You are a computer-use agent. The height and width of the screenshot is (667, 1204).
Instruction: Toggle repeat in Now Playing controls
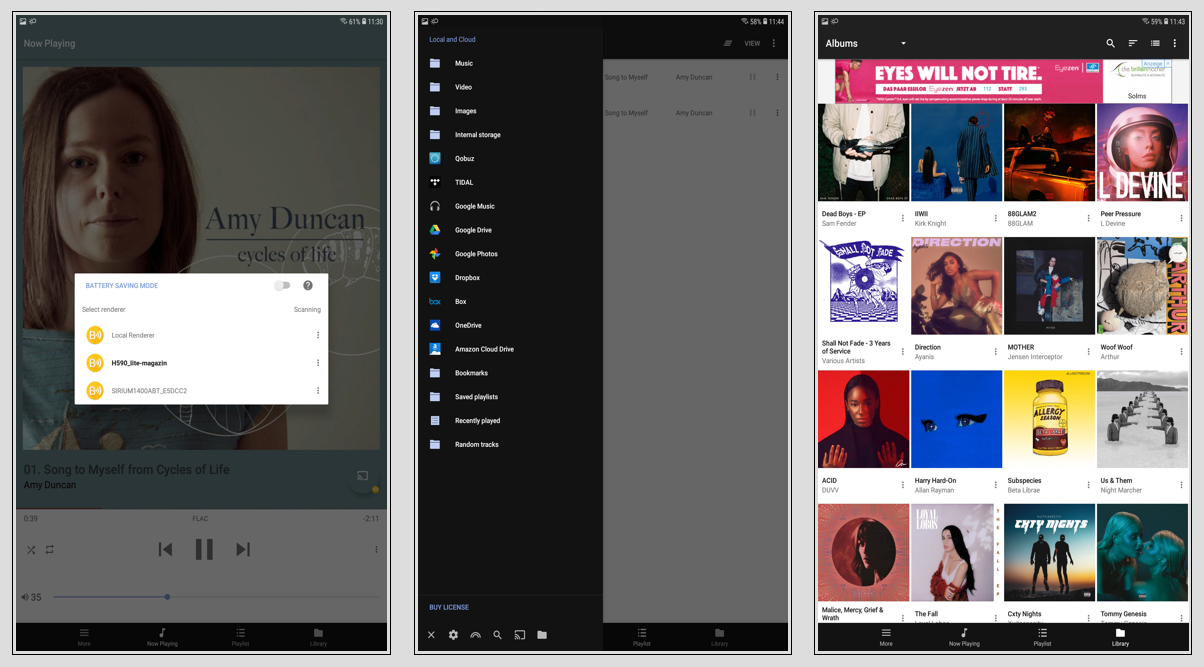(49, 549)
